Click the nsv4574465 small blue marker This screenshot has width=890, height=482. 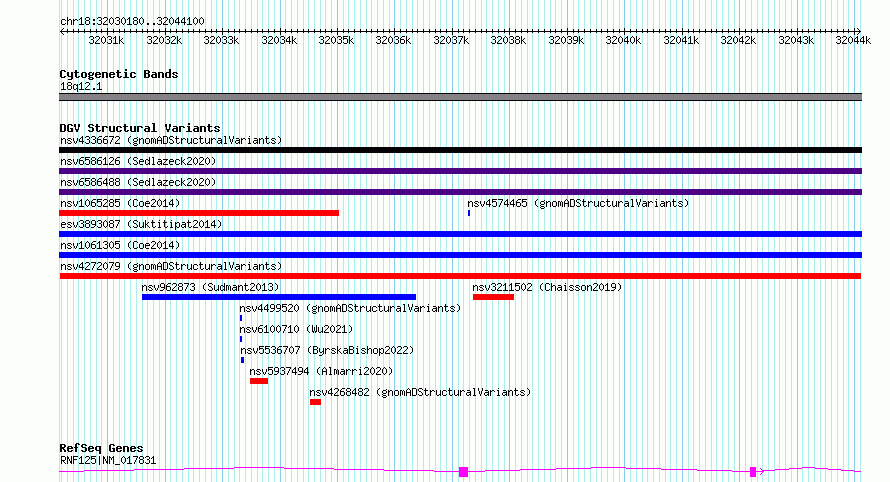click(469, 213)
